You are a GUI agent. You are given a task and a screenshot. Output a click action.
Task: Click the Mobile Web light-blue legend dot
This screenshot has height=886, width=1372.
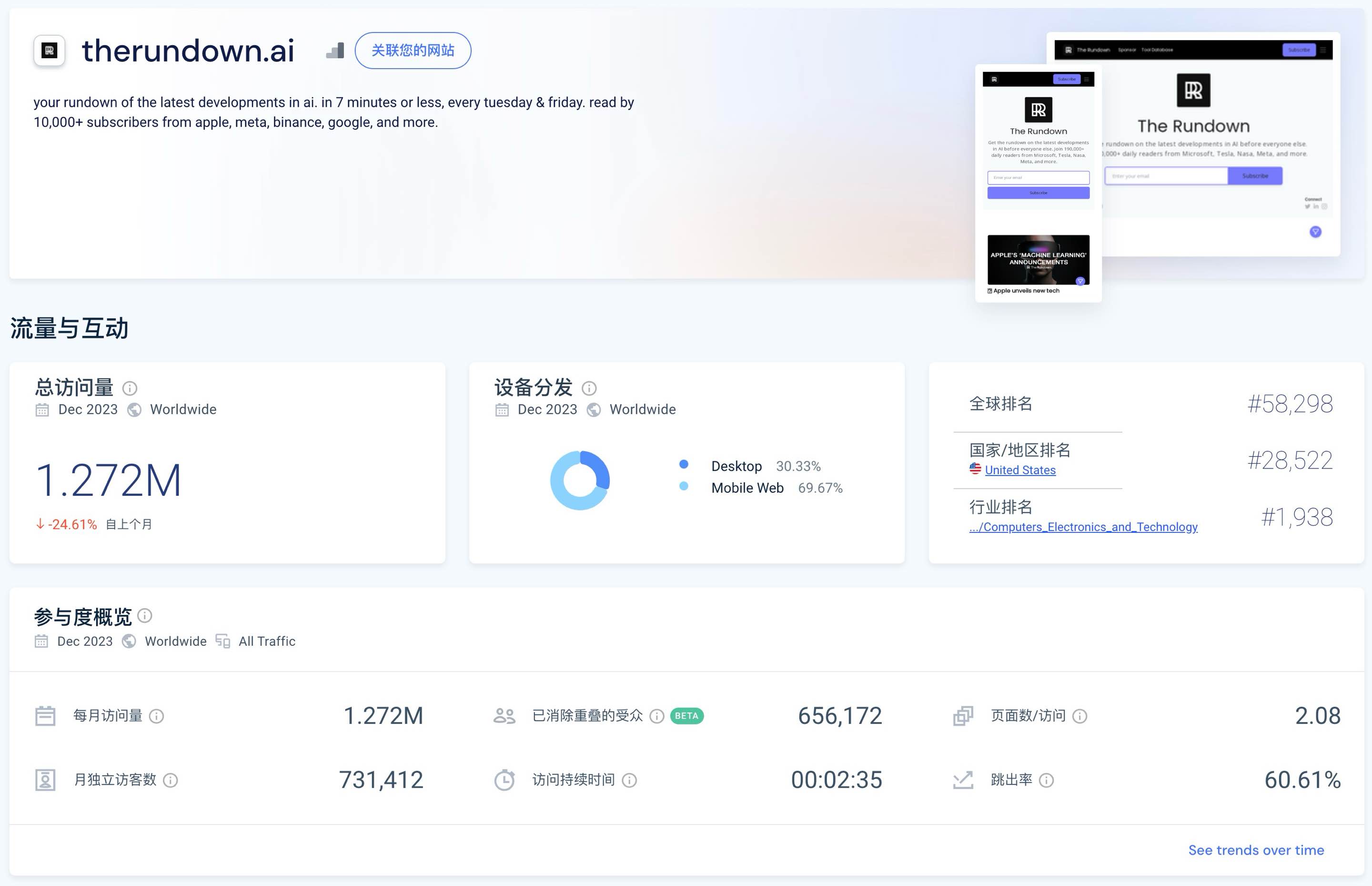[x=684, y=486]
